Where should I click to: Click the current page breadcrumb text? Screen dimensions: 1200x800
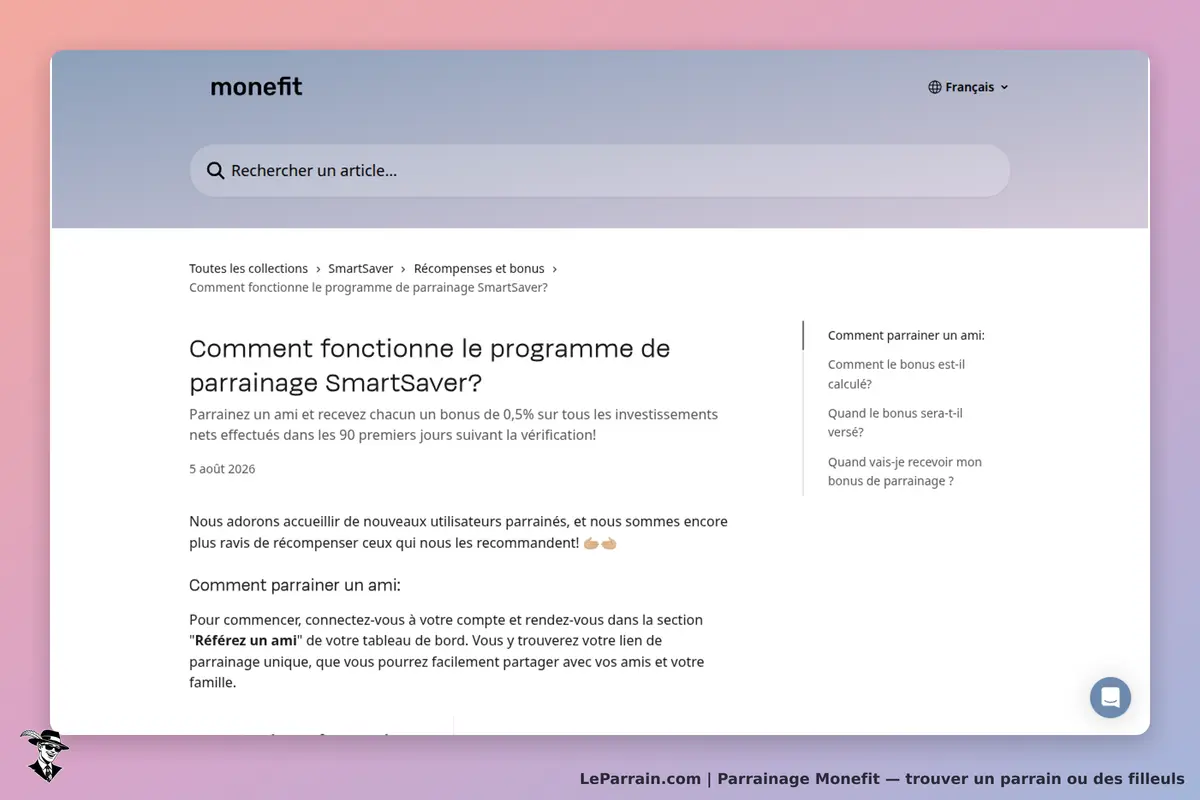click(x=368, y=287)
